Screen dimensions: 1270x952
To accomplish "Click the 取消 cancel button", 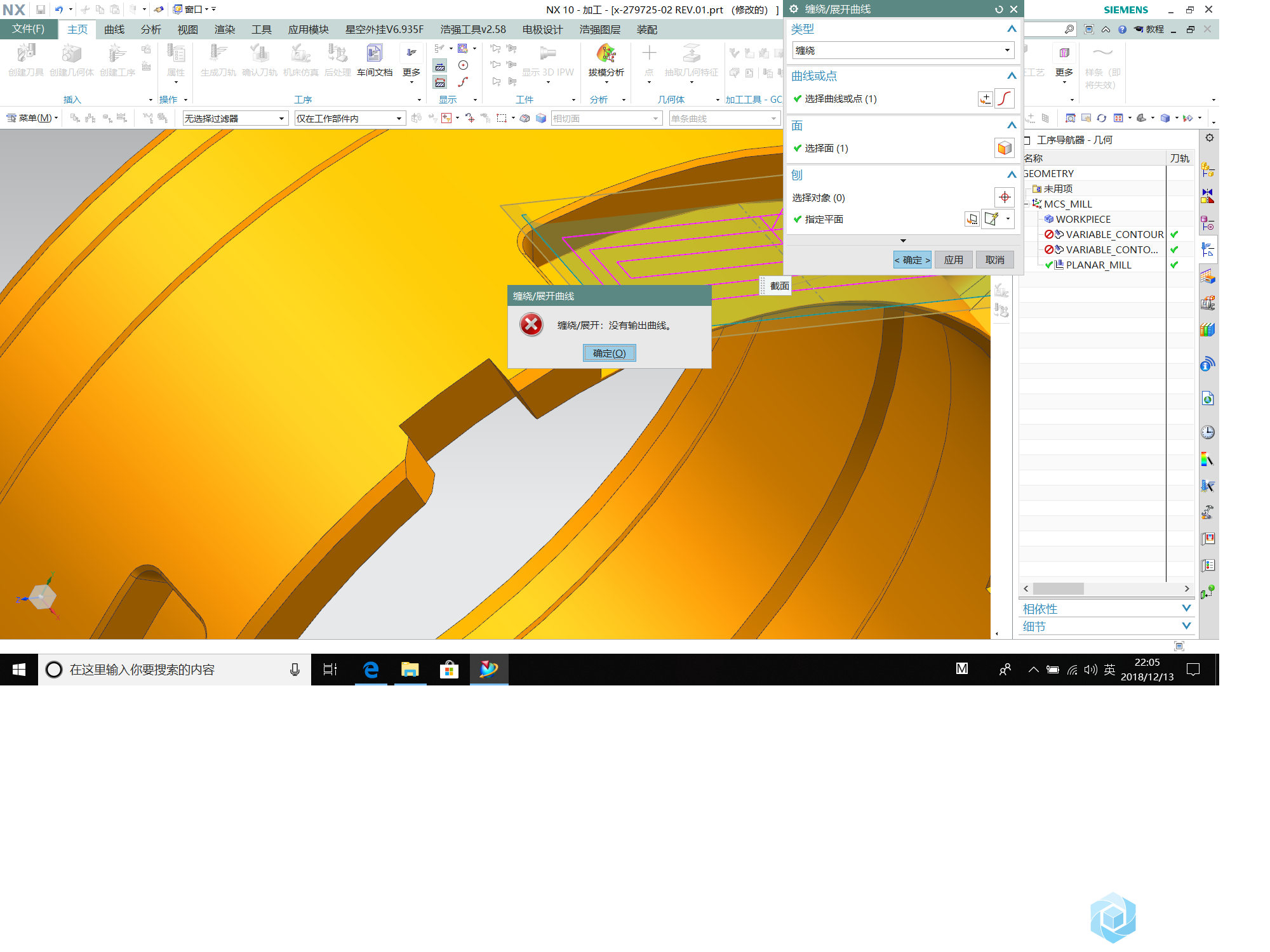I will point(994,260).
